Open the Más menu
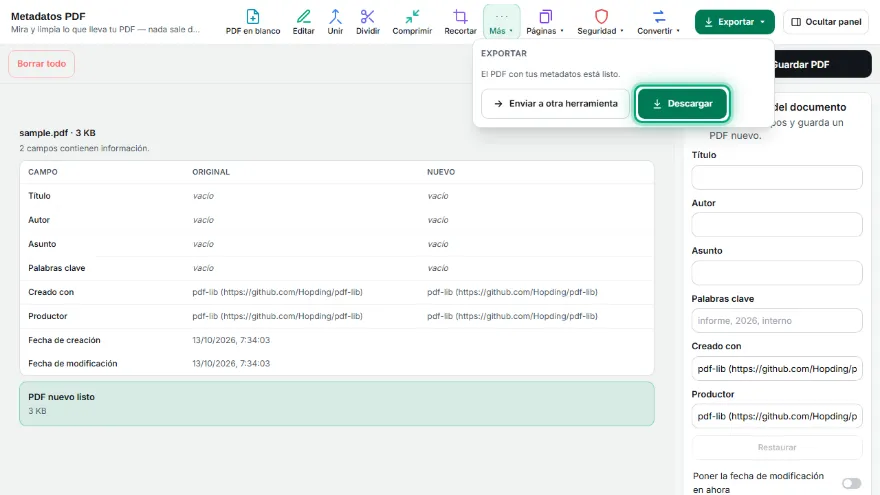The height and width of the screenshot is (495, 880). (x=501, y=22)
